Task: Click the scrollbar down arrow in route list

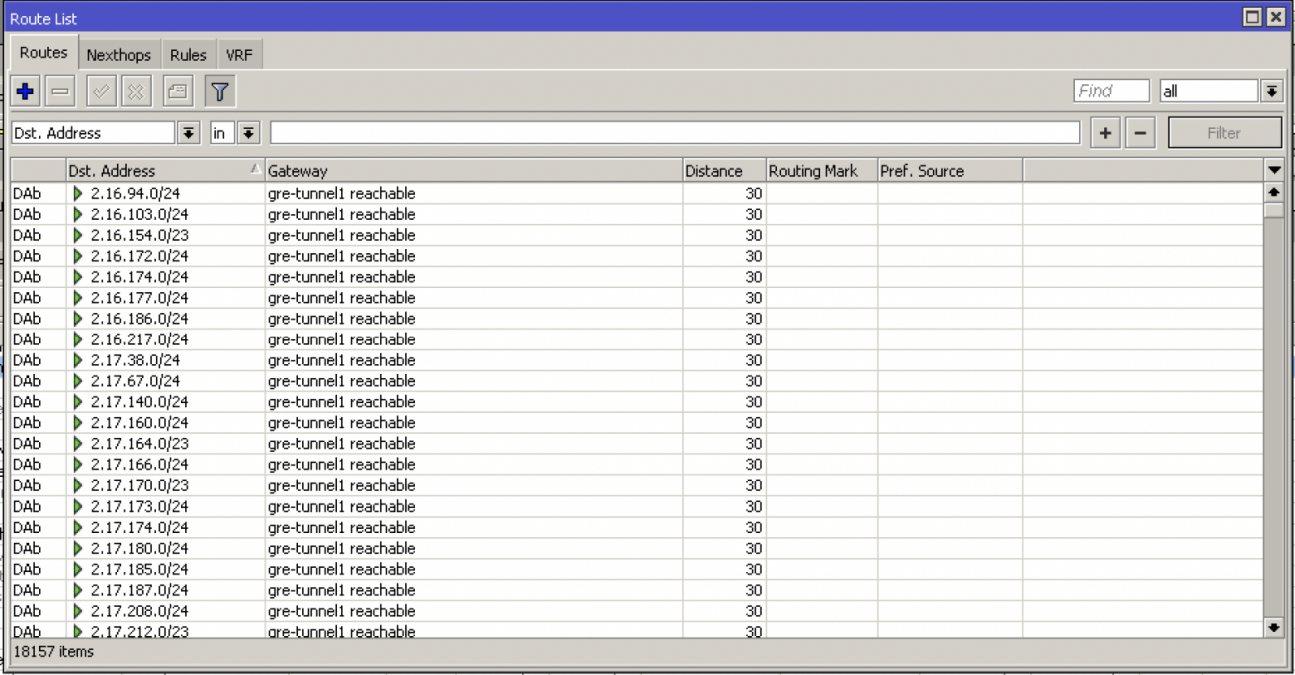Action: pyautogui.click(x=1273, y=628)
